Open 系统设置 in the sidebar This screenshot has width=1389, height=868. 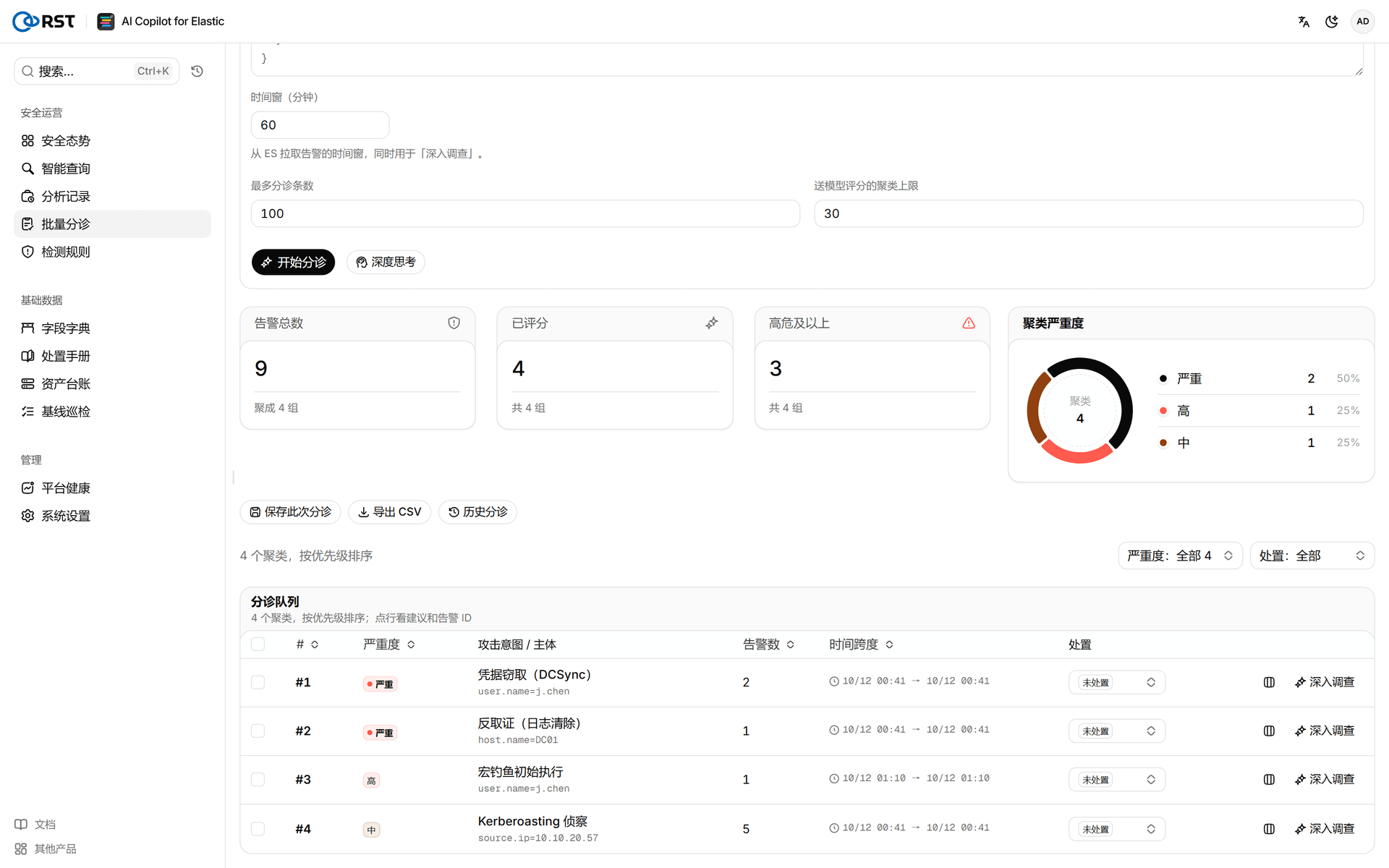coord(112,516)
